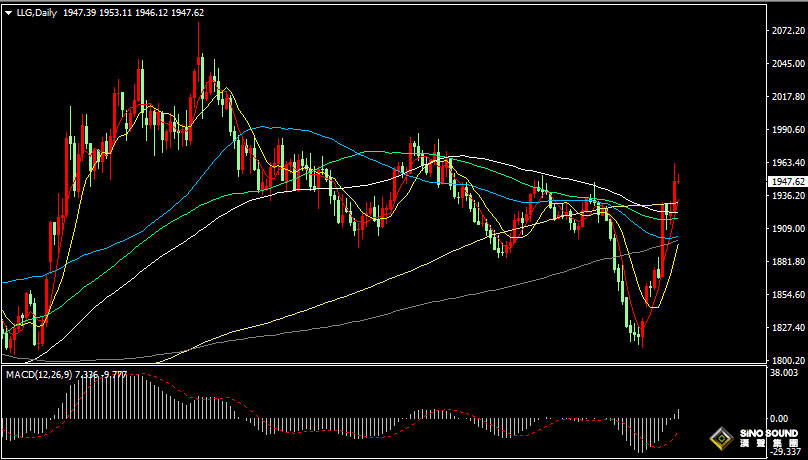Click the 2072.20 price axis label
The image size is (808, 460).
pyautogui.click(x=788, y=32)
